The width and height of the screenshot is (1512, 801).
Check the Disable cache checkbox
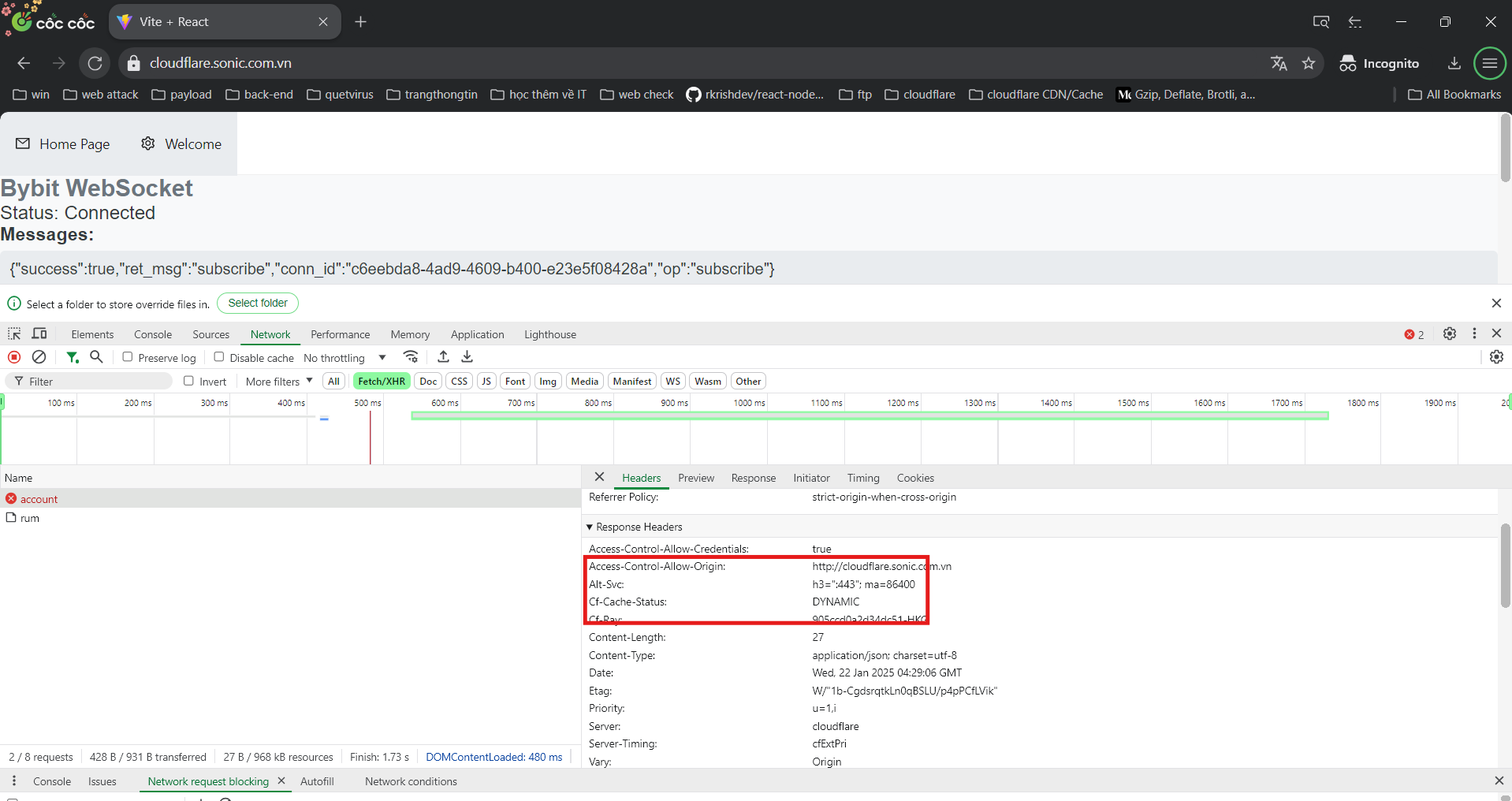219,357
